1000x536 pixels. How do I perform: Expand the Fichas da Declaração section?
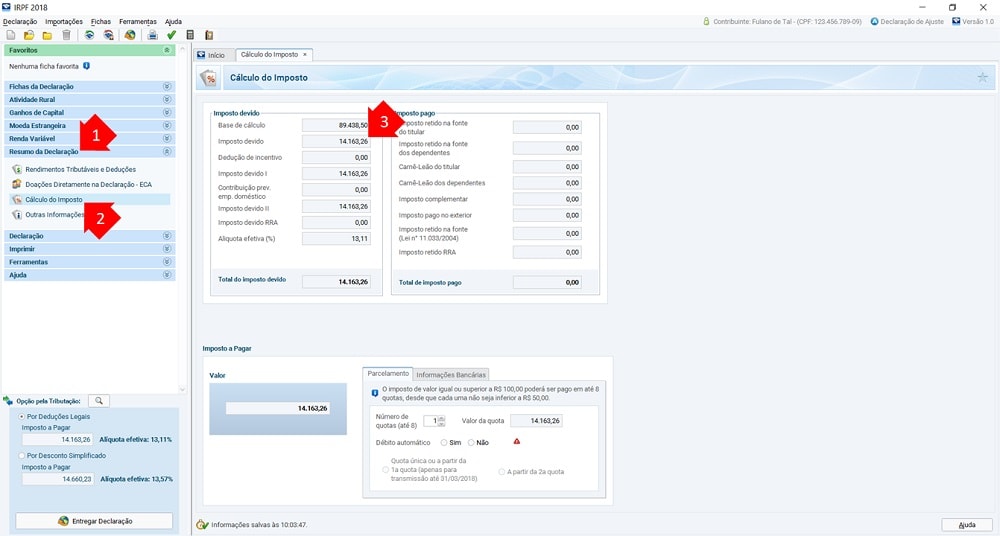coord(167,87)
